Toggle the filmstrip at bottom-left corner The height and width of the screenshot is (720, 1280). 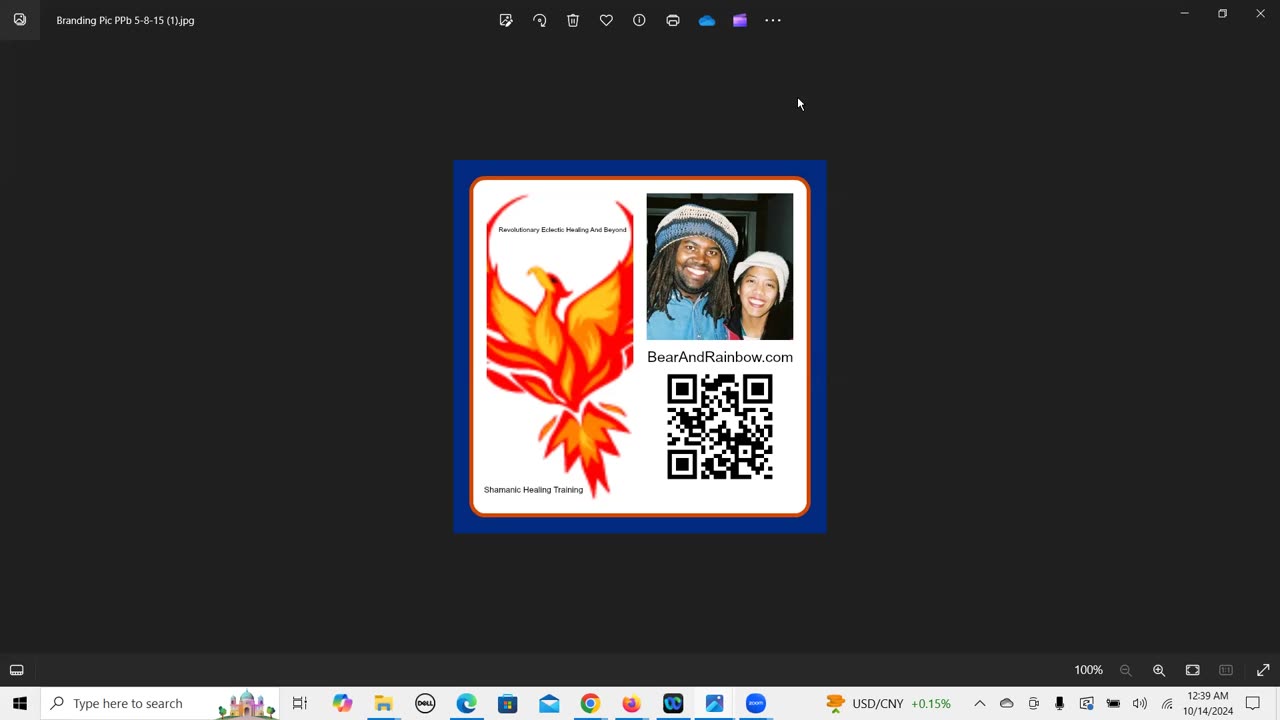(17, 670)
